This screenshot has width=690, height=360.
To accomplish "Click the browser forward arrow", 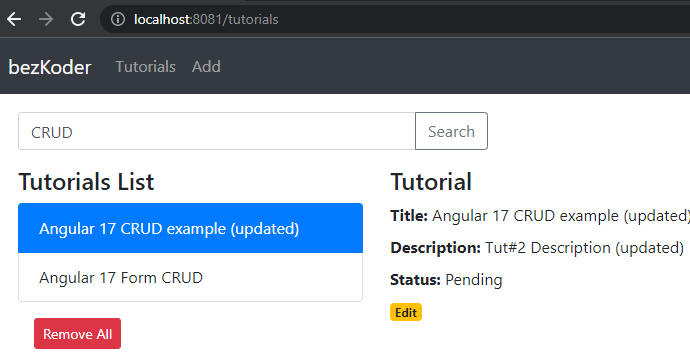I will (x=46, y=19).
